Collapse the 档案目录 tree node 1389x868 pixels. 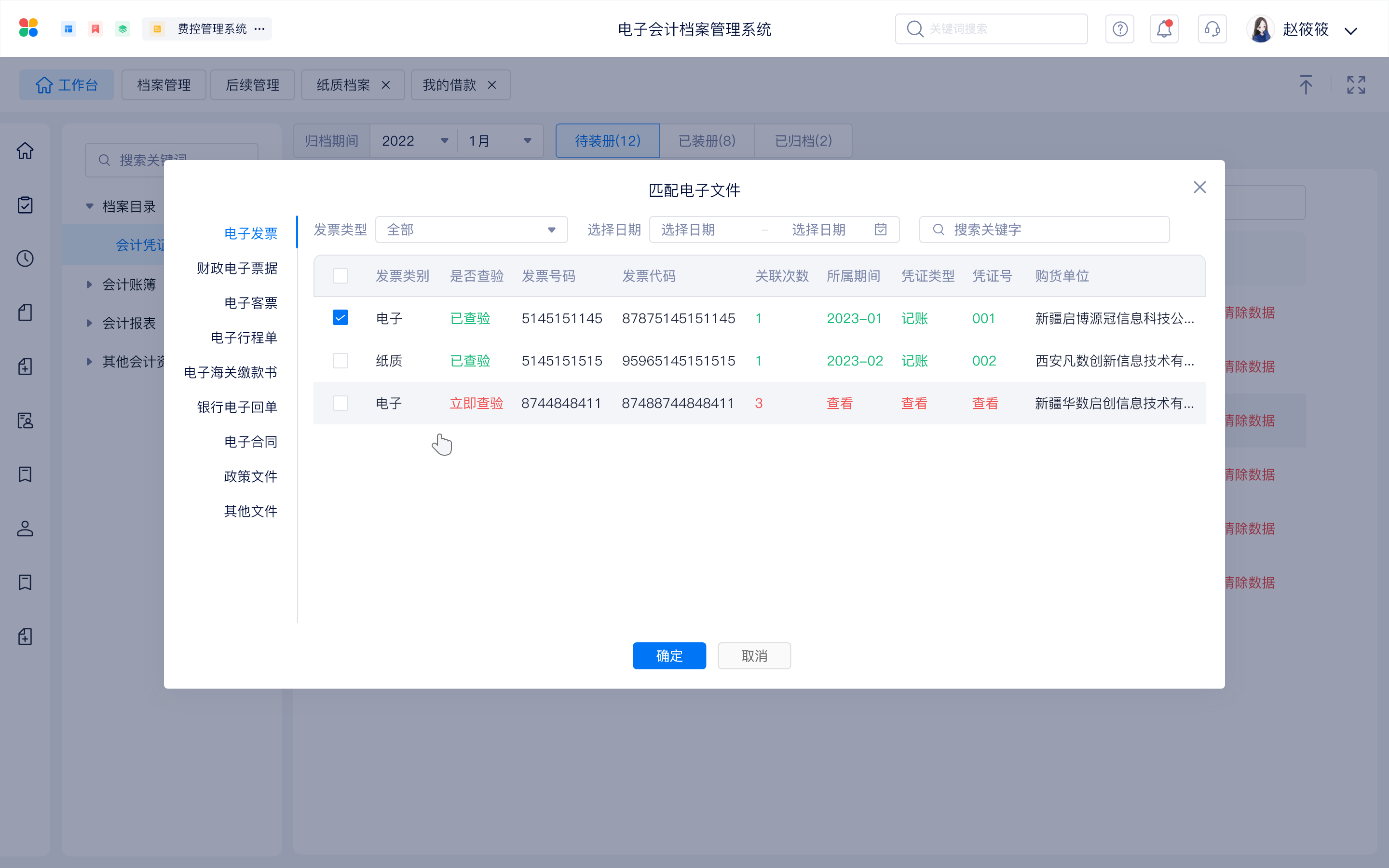pyautogui.click(x=90, y=206)
